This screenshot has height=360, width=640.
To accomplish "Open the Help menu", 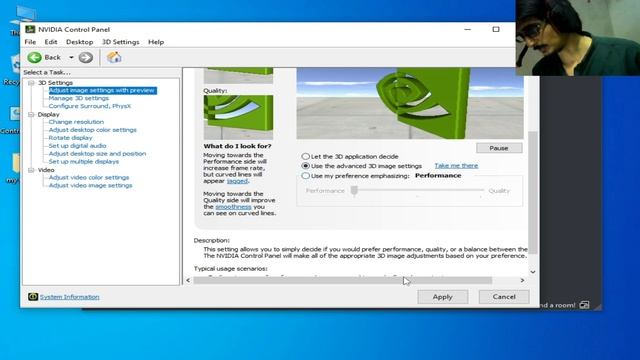I will click(156, 42).
